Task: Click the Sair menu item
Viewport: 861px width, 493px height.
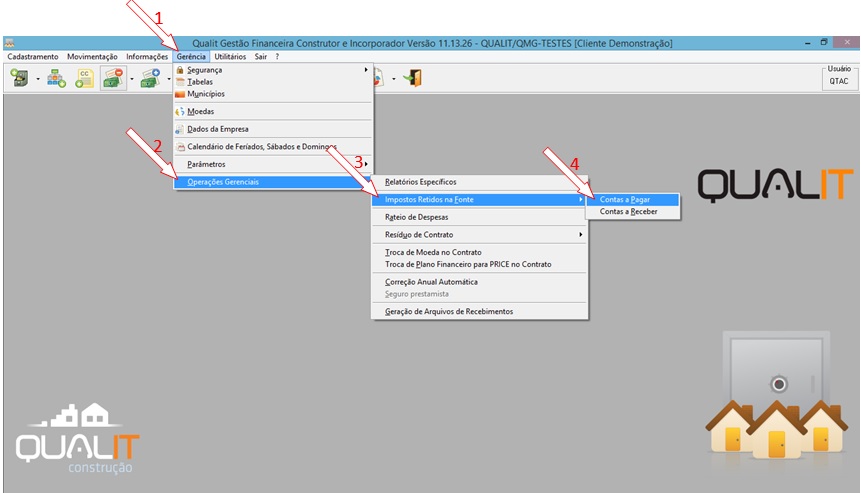Action: [261, 57]
